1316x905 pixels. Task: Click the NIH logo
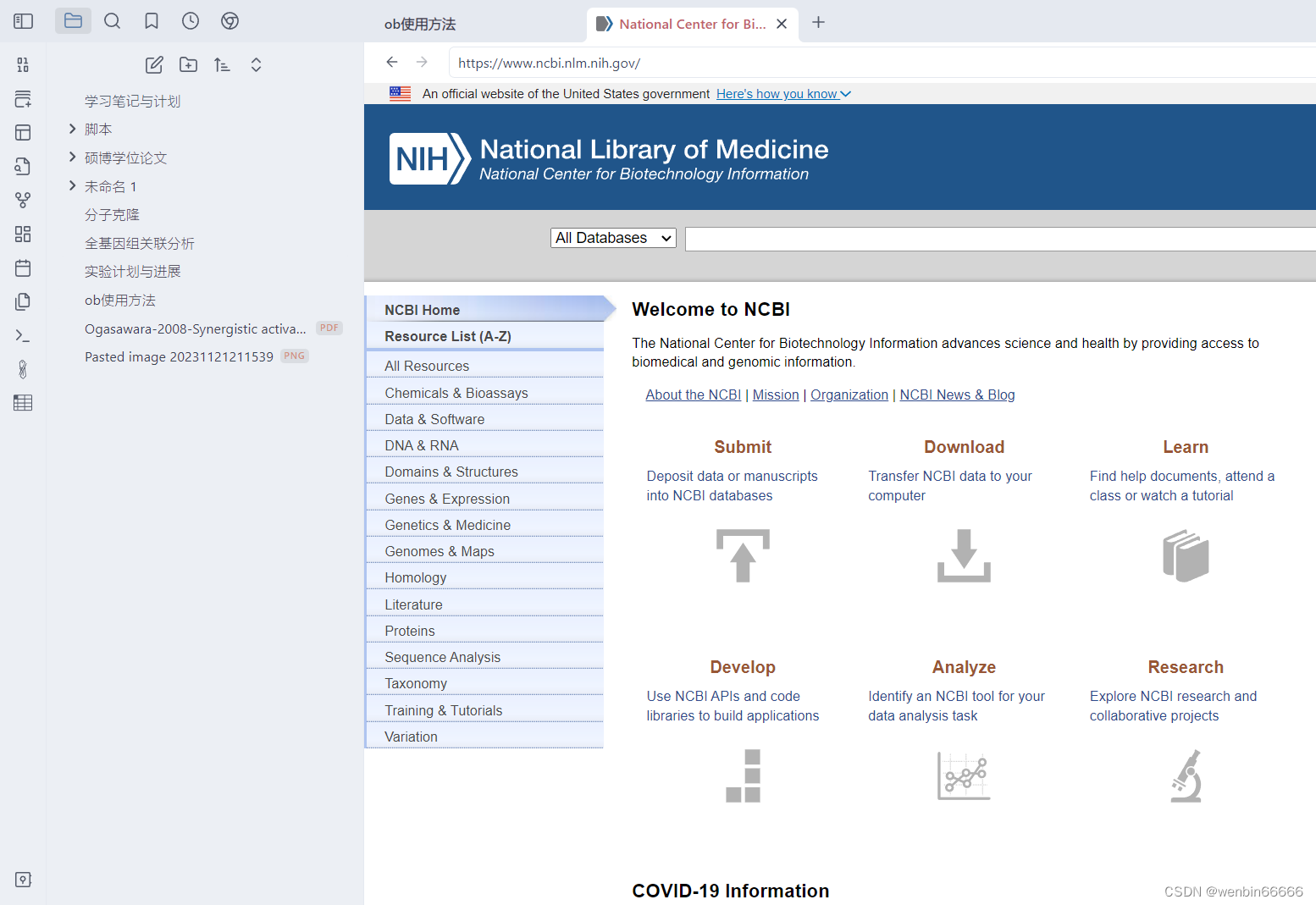[429, 158]
